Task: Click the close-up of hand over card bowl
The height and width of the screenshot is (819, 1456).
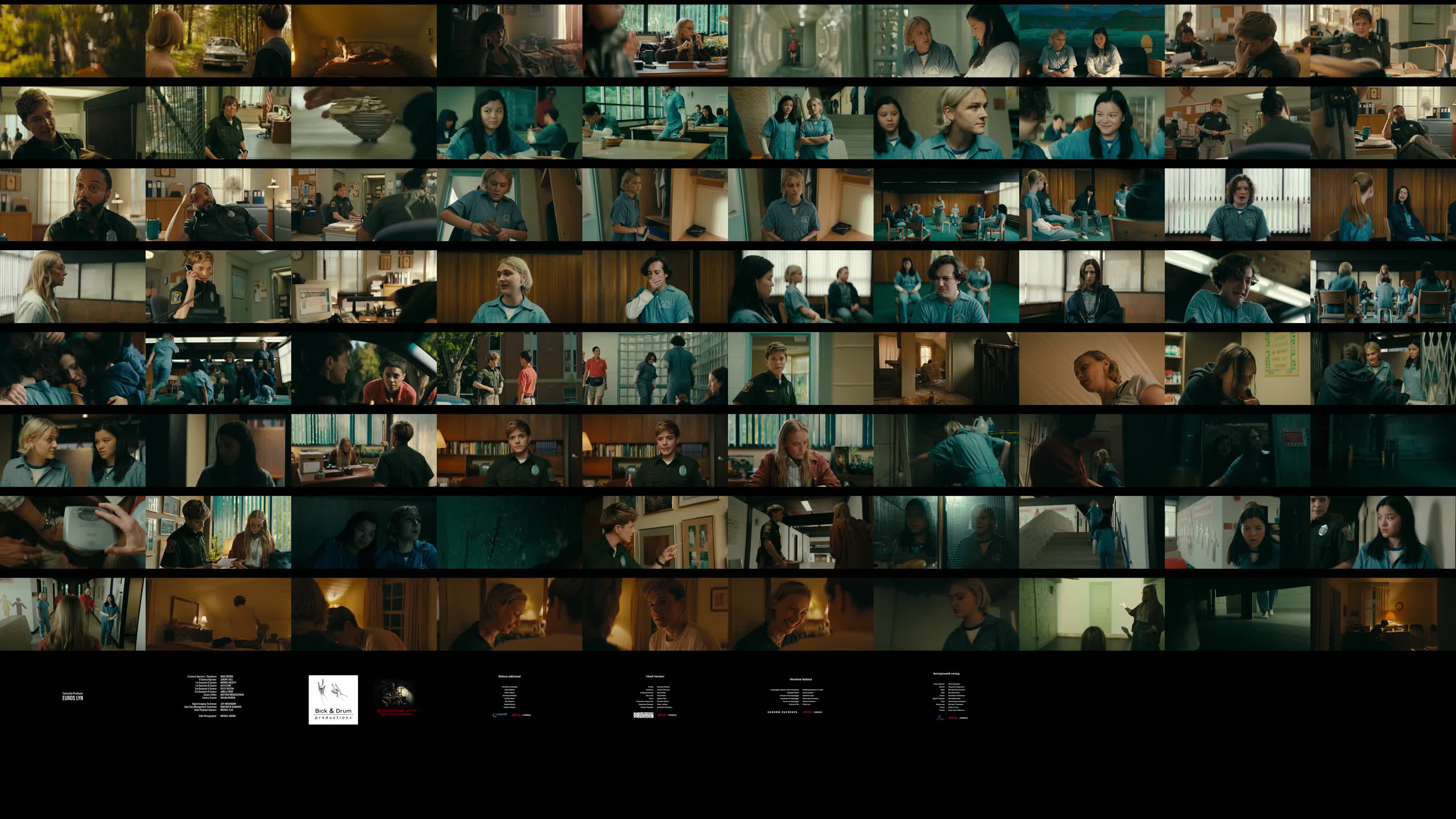Action: coord(364,123)
